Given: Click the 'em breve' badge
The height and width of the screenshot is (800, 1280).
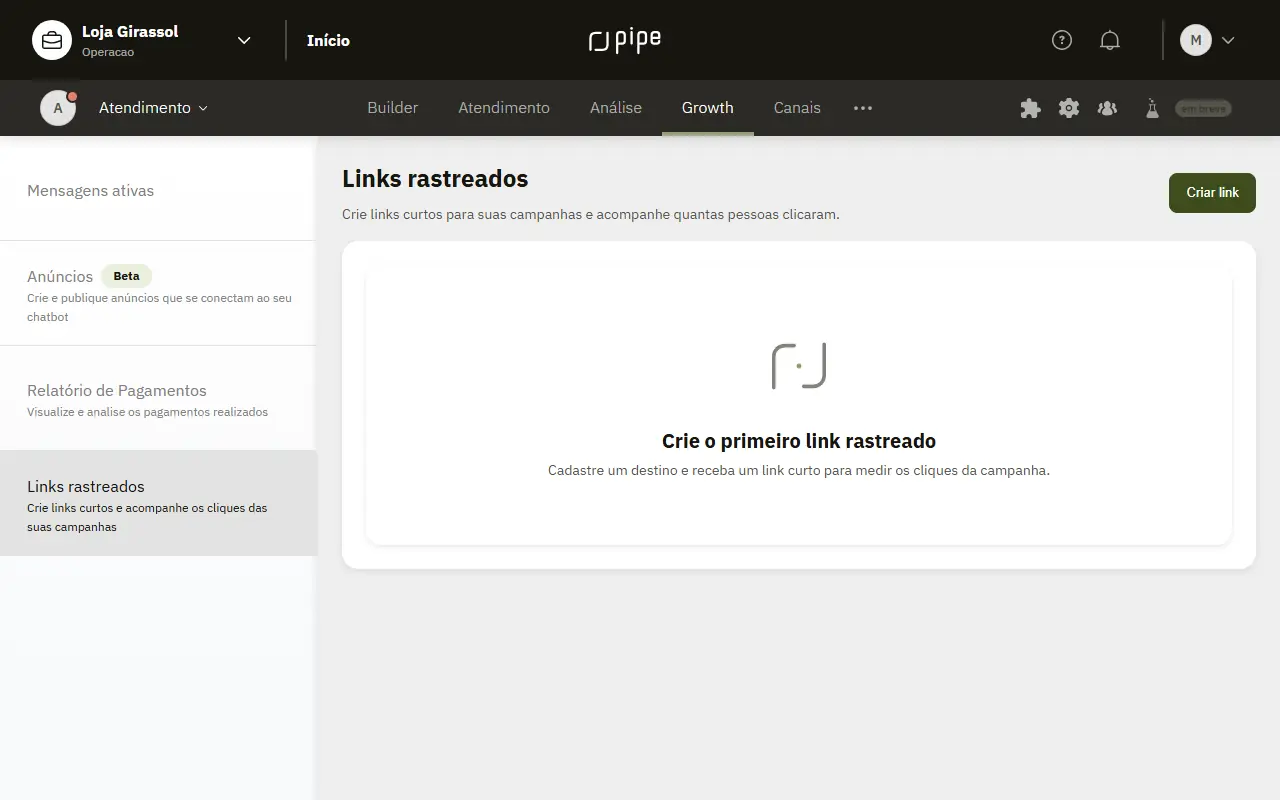Looking at the screenshot, I should [1203, 108].
